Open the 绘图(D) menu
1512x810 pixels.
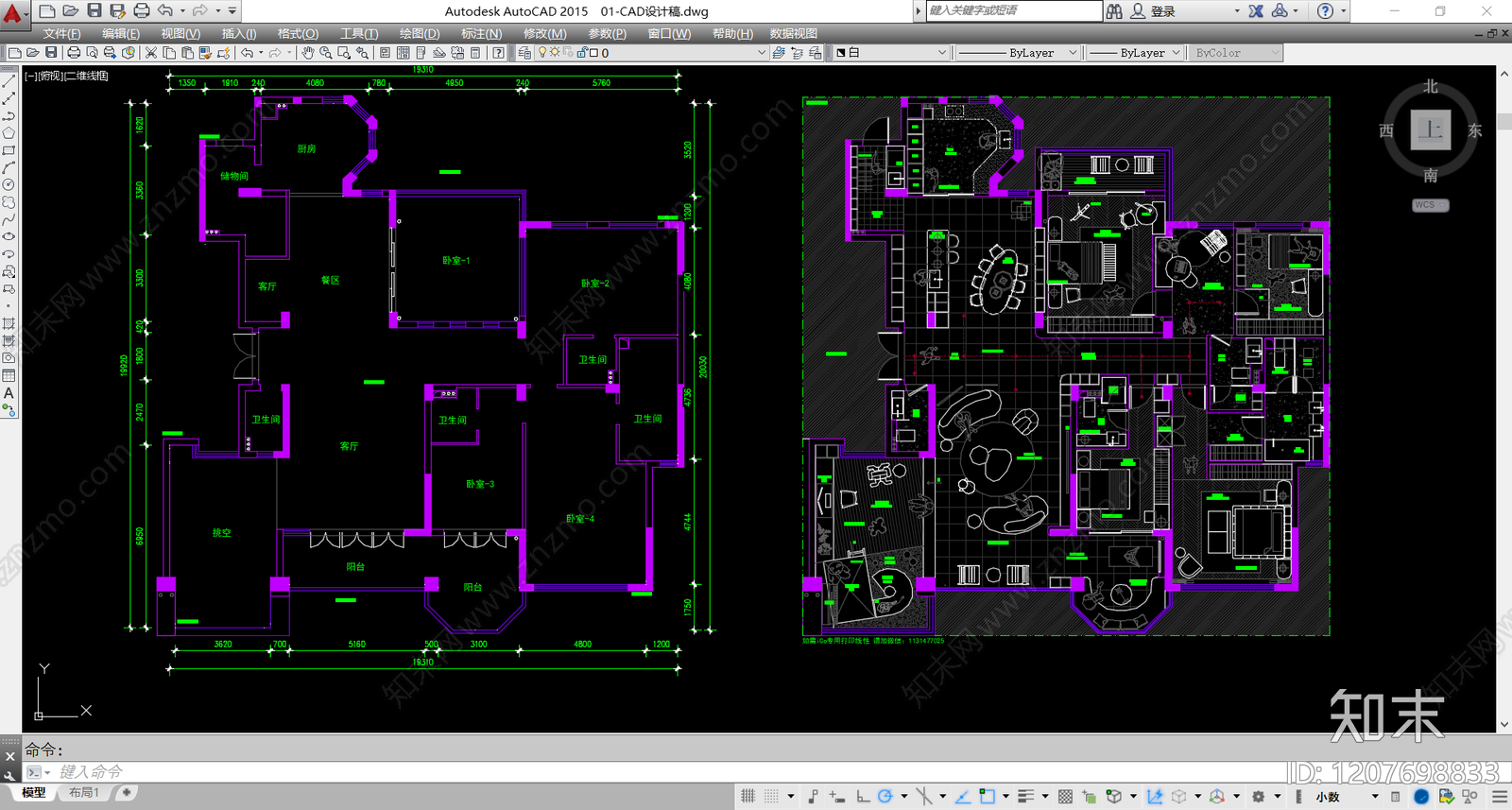click(x=420, y=33)
